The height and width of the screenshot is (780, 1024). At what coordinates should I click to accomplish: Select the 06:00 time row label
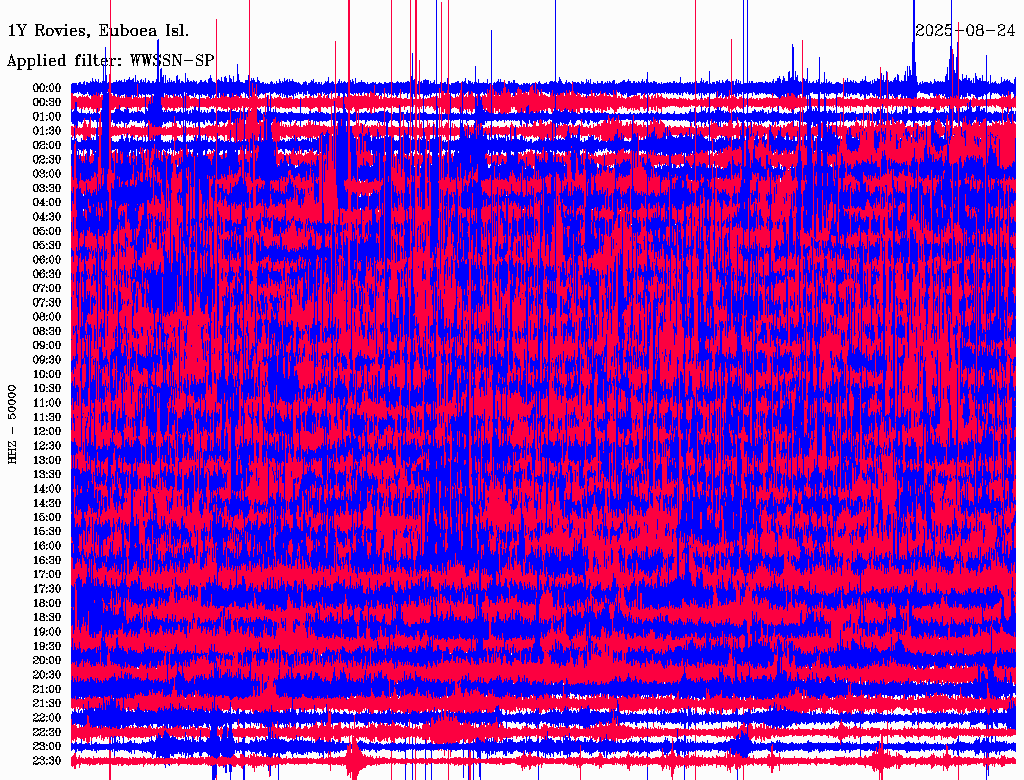point(47,260)
